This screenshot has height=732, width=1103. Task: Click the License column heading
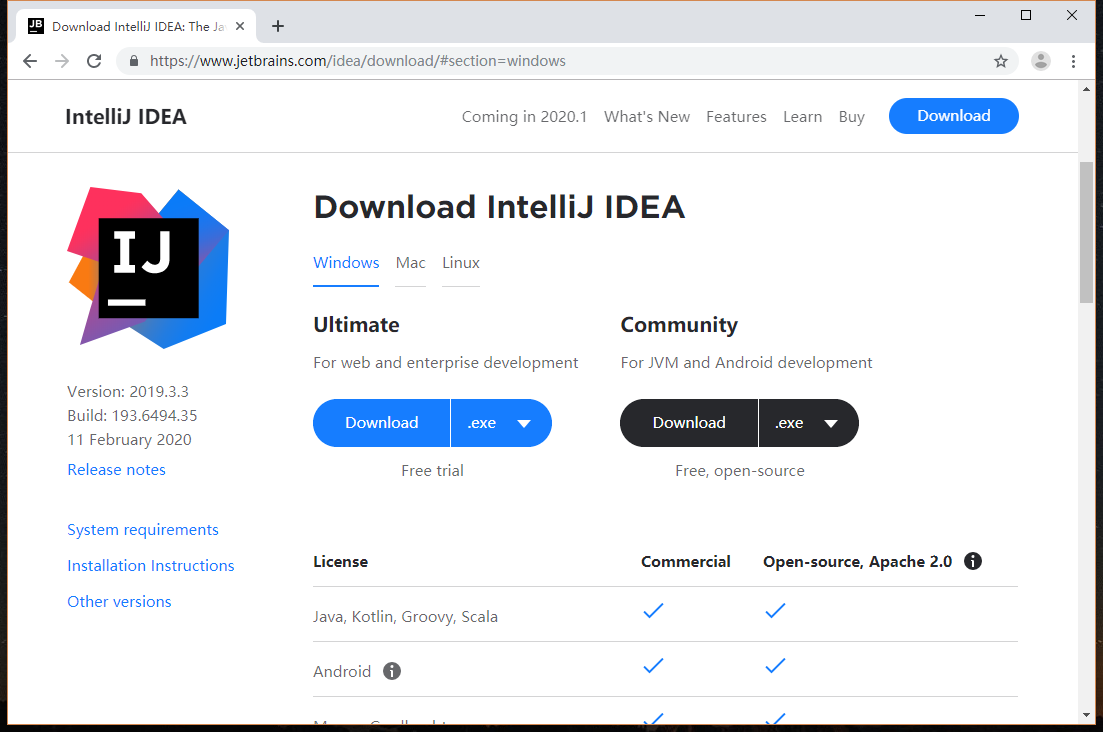point(340,562)
